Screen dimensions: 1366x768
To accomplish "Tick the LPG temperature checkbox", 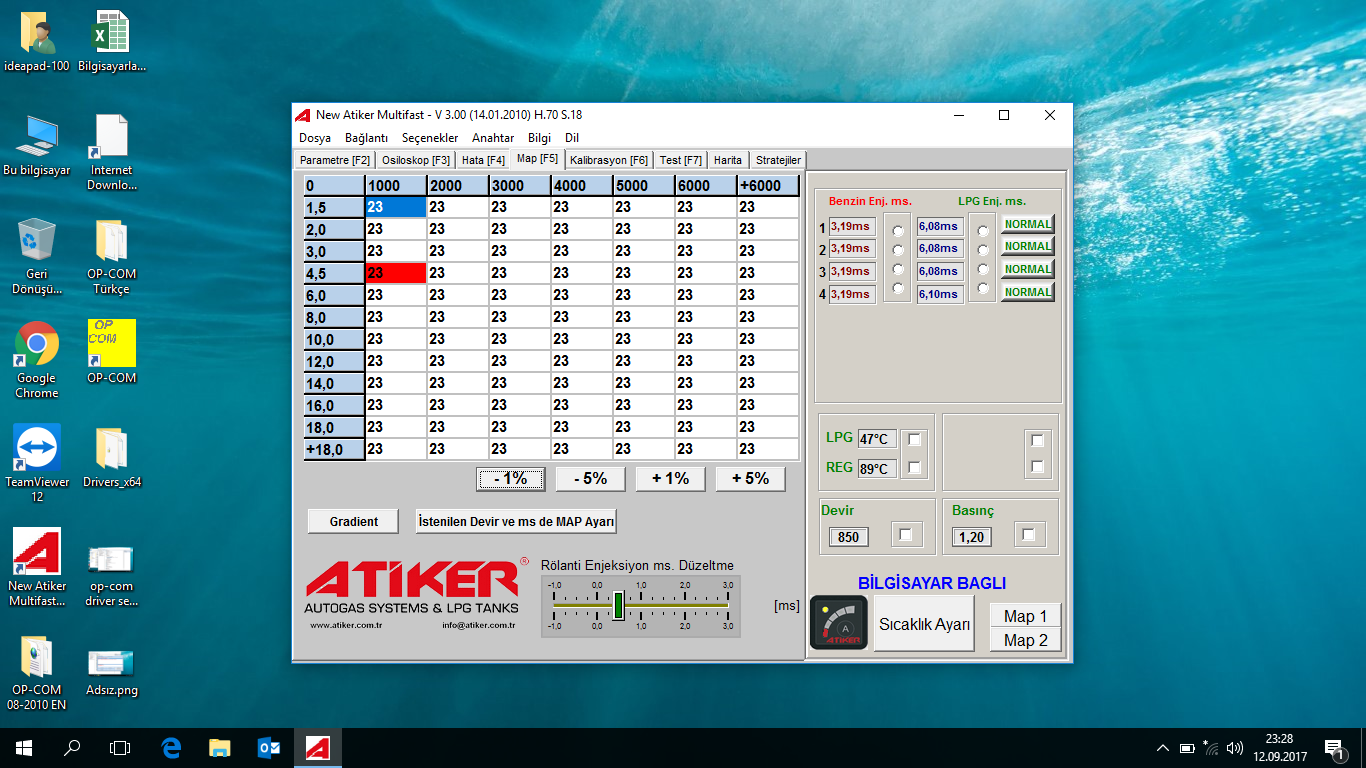I will pyautogui.click(x=914, y=439).
